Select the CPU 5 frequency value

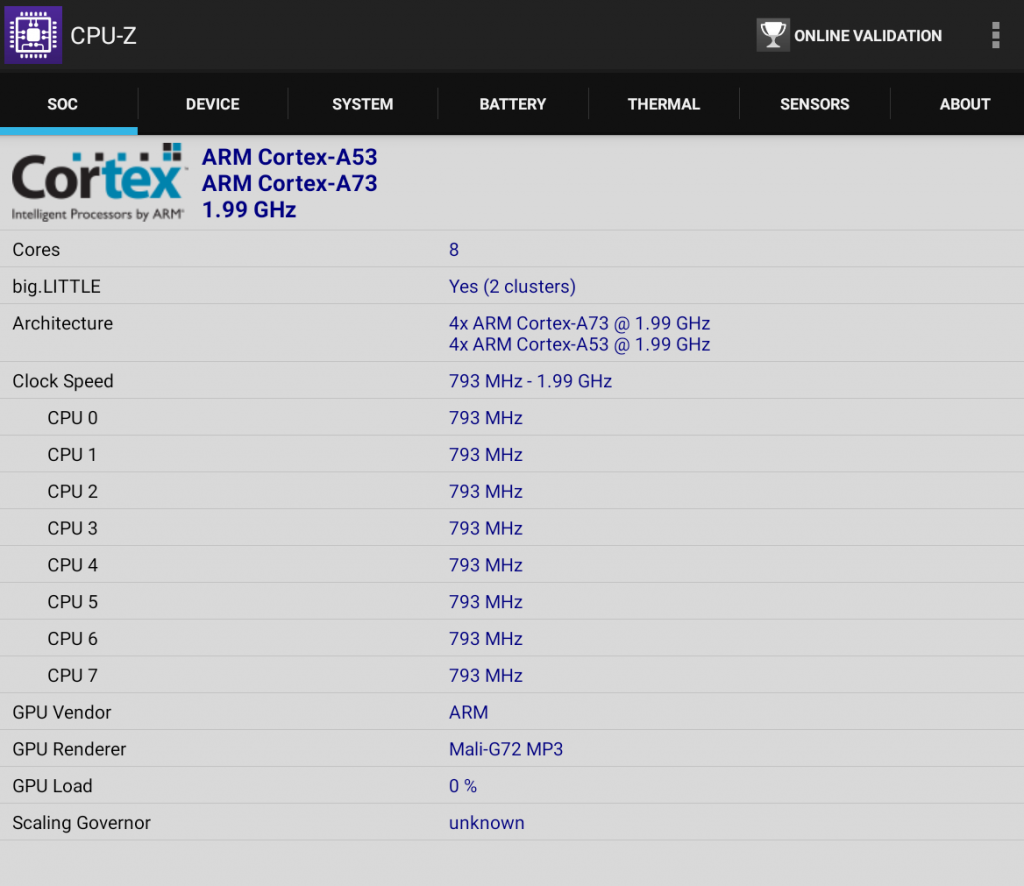pos(485,602)
